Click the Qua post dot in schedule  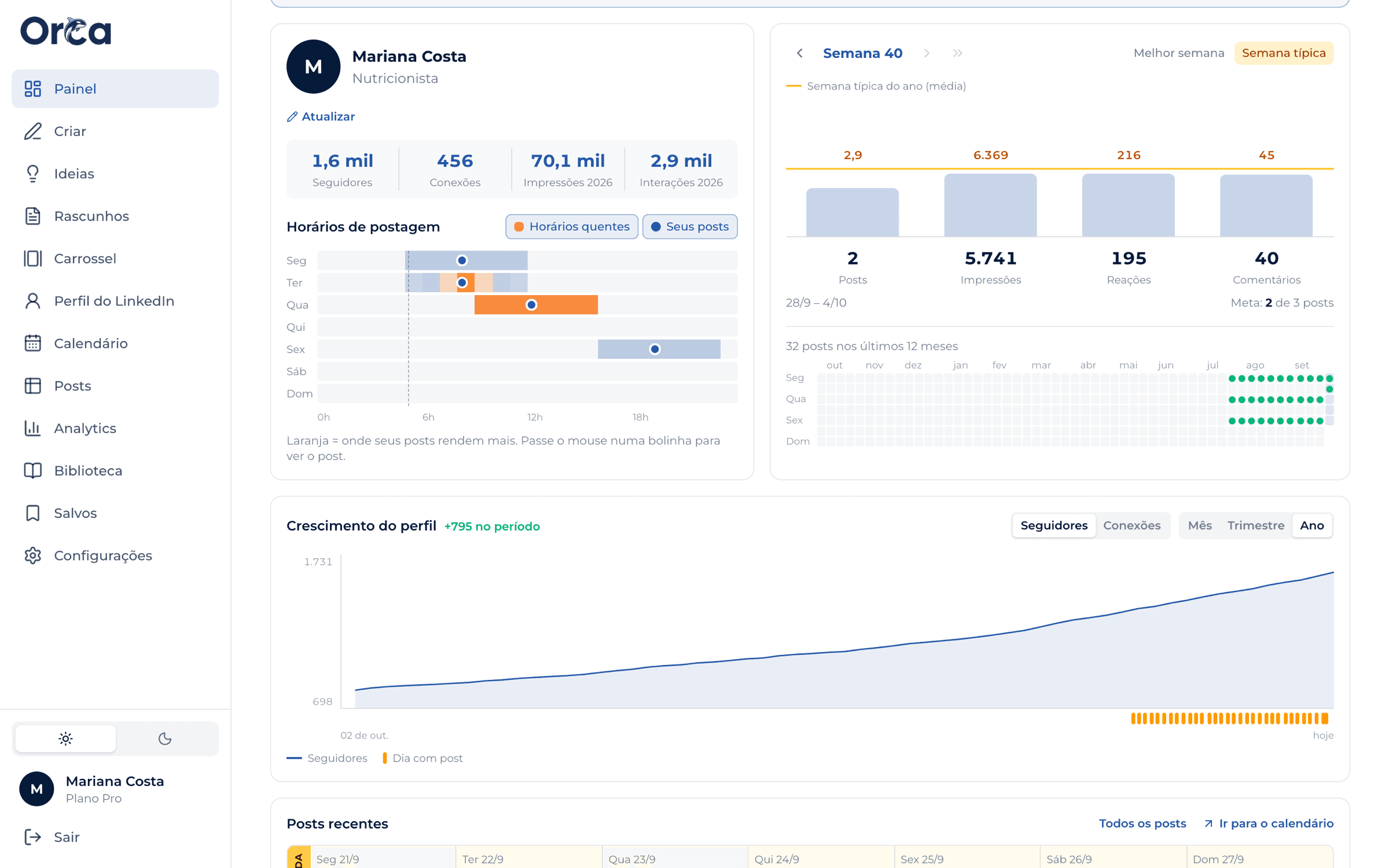[531, 305]
